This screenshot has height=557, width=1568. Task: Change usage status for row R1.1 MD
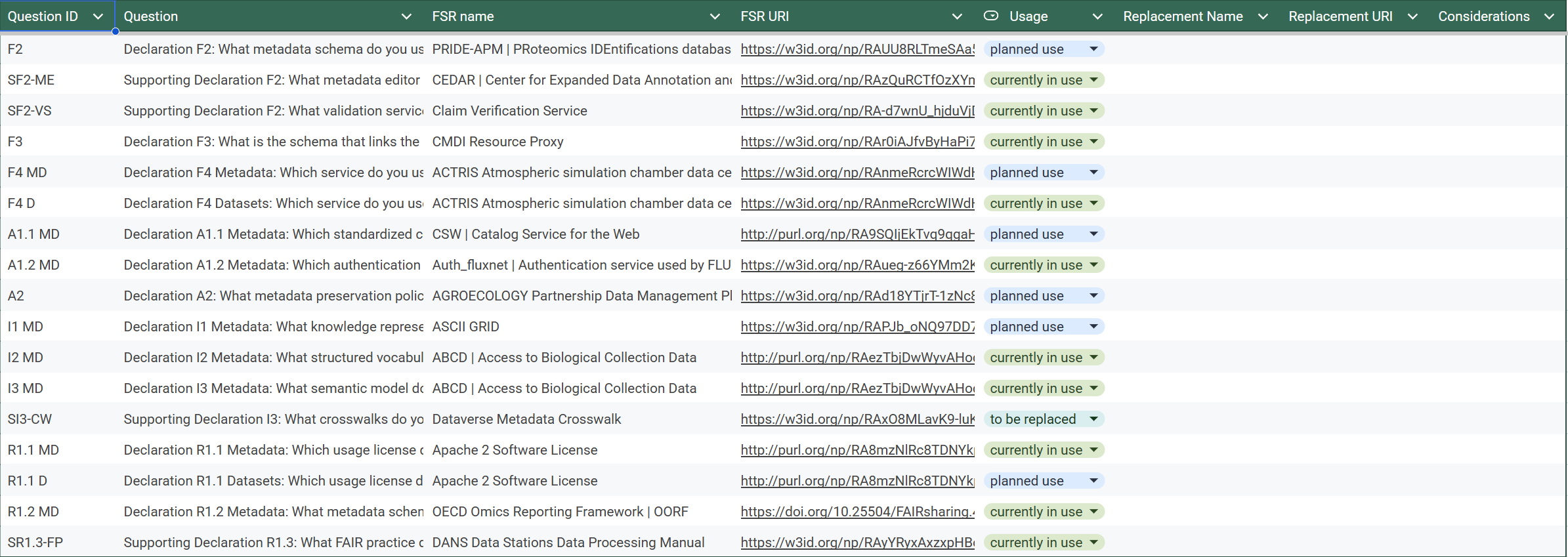pos(1044,450)
